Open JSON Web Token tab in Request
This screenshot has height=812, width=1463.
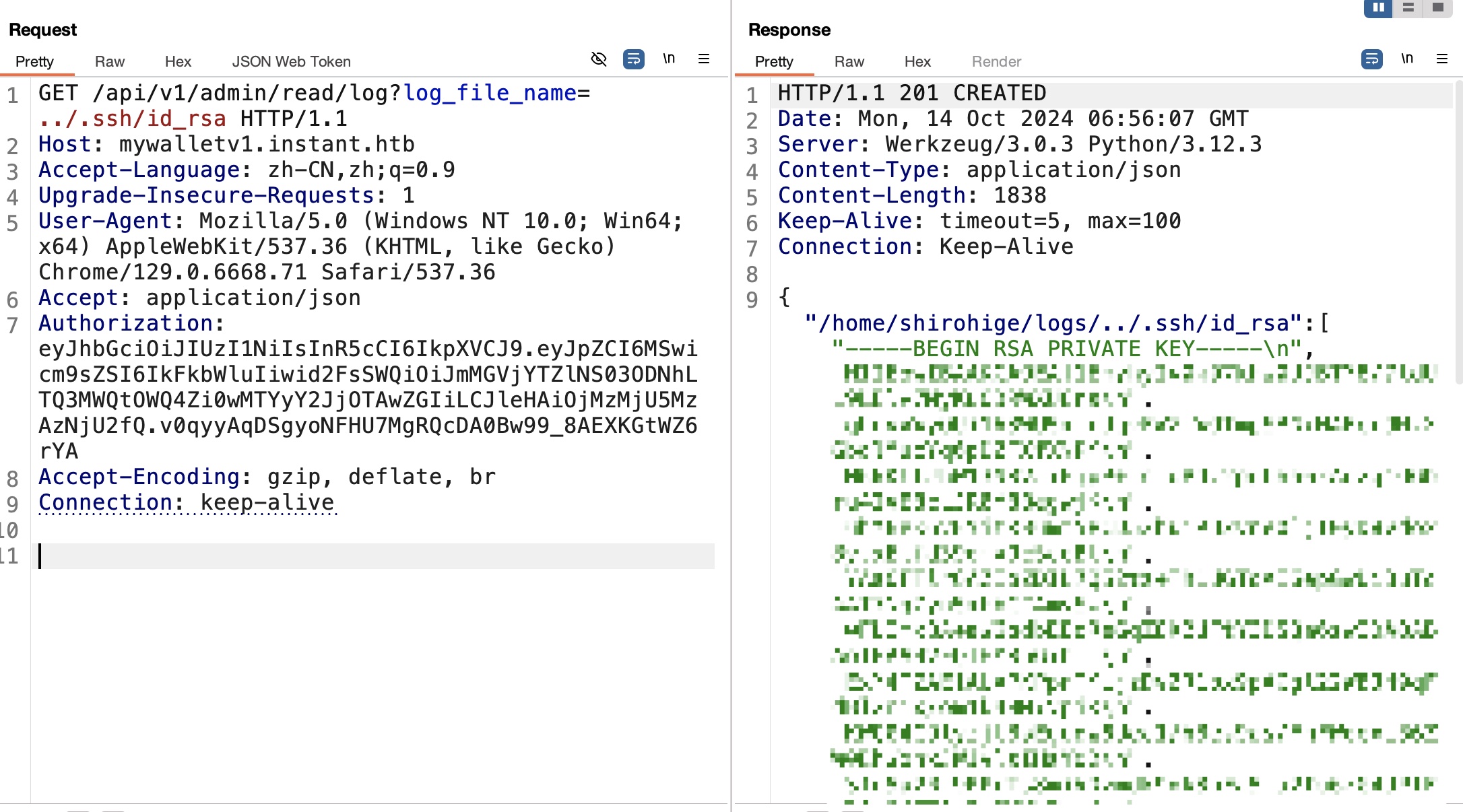click(291, 62)
